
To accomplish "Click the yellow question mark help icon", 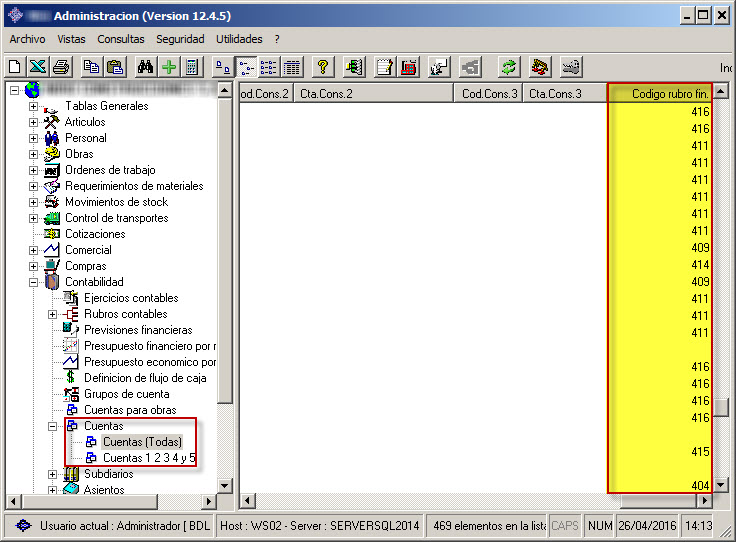I will point(322,67).
